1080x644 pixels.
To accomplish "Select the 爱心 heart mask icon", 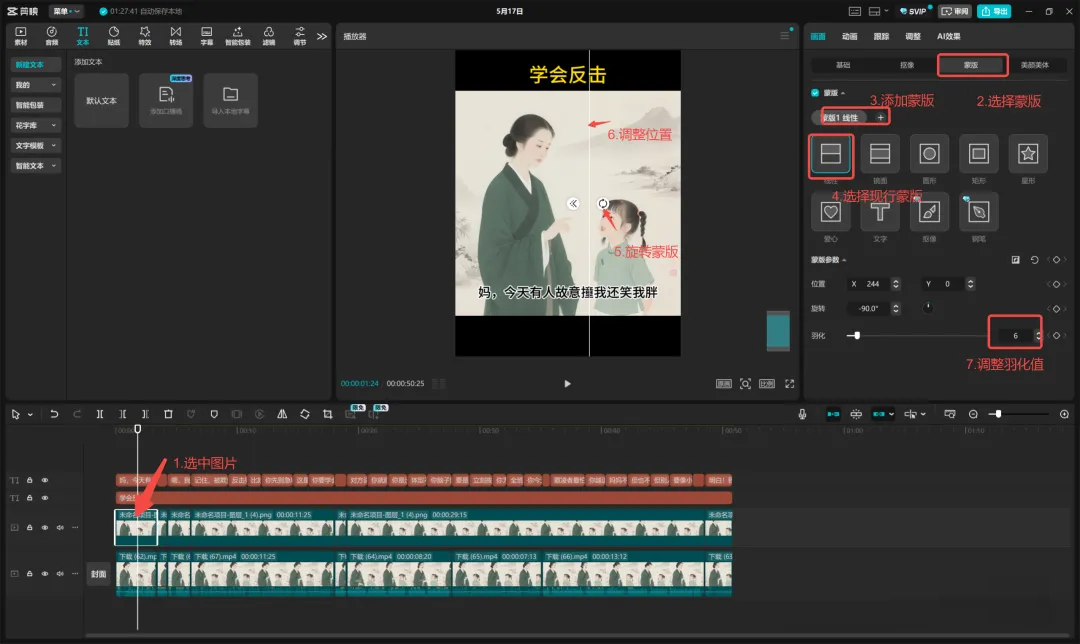I will point(831,212).
